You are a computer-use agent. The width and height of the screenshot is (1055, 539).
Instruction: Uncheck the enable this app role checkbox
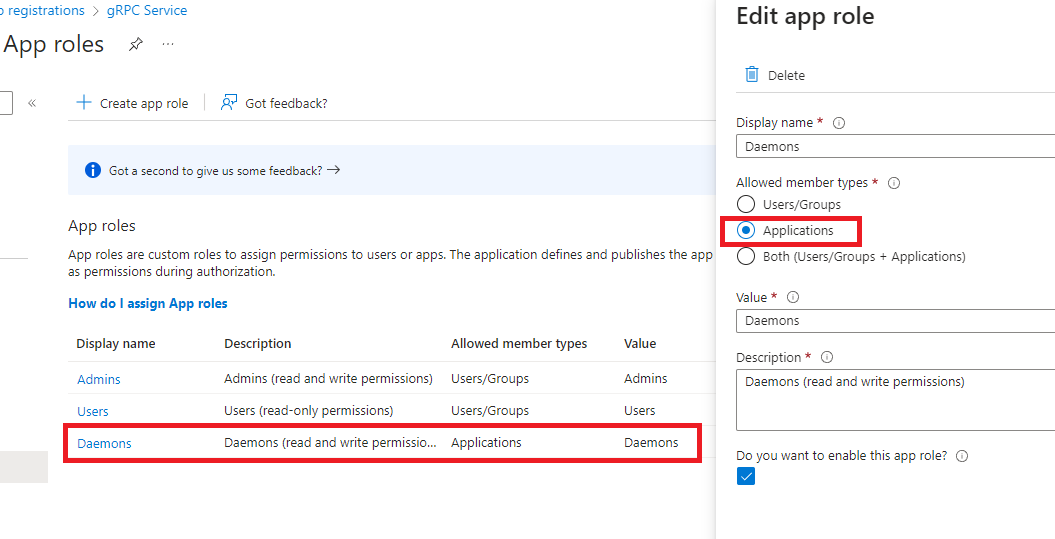pyautogui.click(x=746, y=477)
